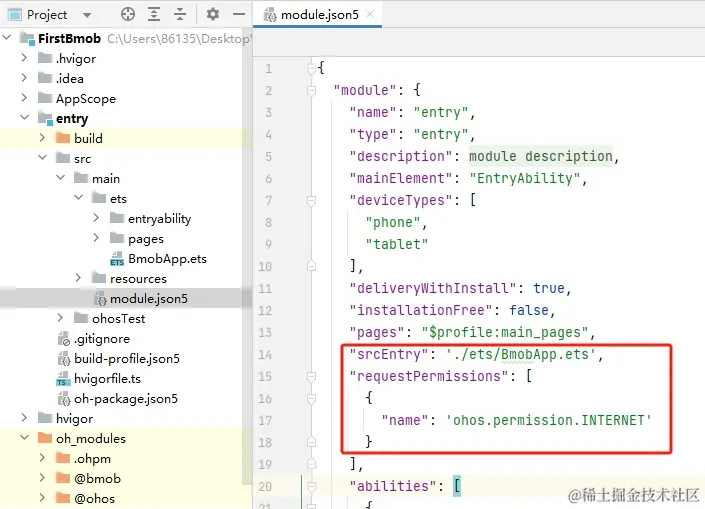Expand the AppScope folder
Viewport: 705px width, 509px height.
pyautogui.click(x=24, y=98)
